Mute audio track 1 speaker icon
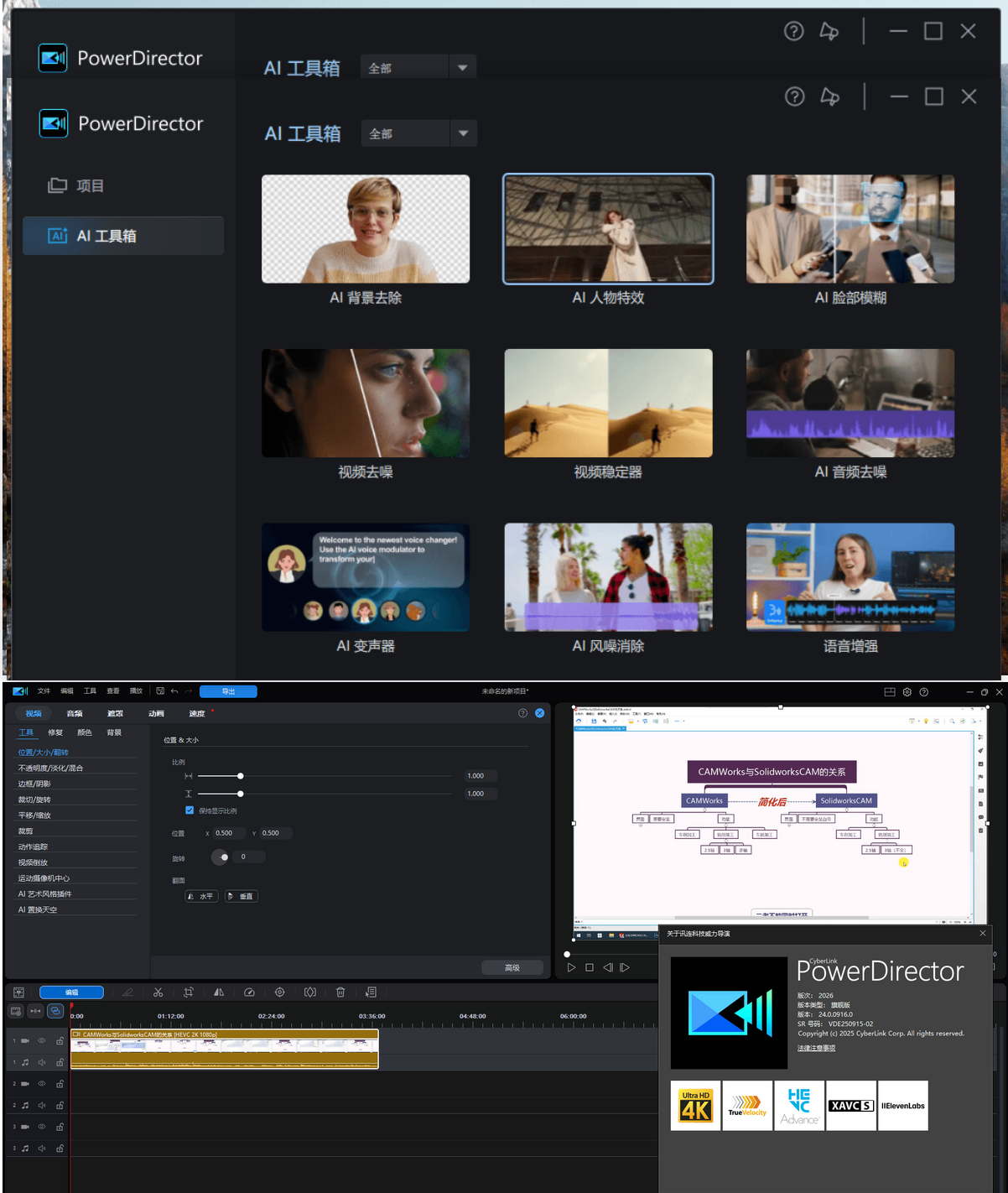The width and height of the screenshot is (1008, 1193). (x=42, y=1062)
